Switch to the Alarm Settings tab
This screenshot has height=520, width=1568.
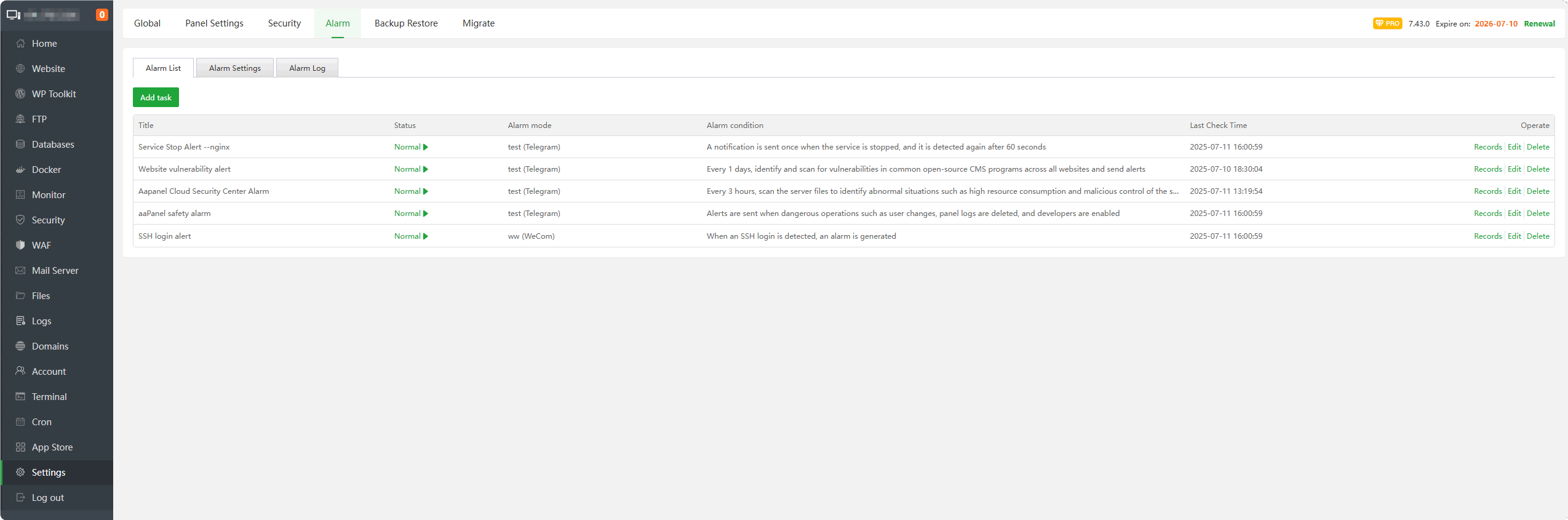(235, 68)
